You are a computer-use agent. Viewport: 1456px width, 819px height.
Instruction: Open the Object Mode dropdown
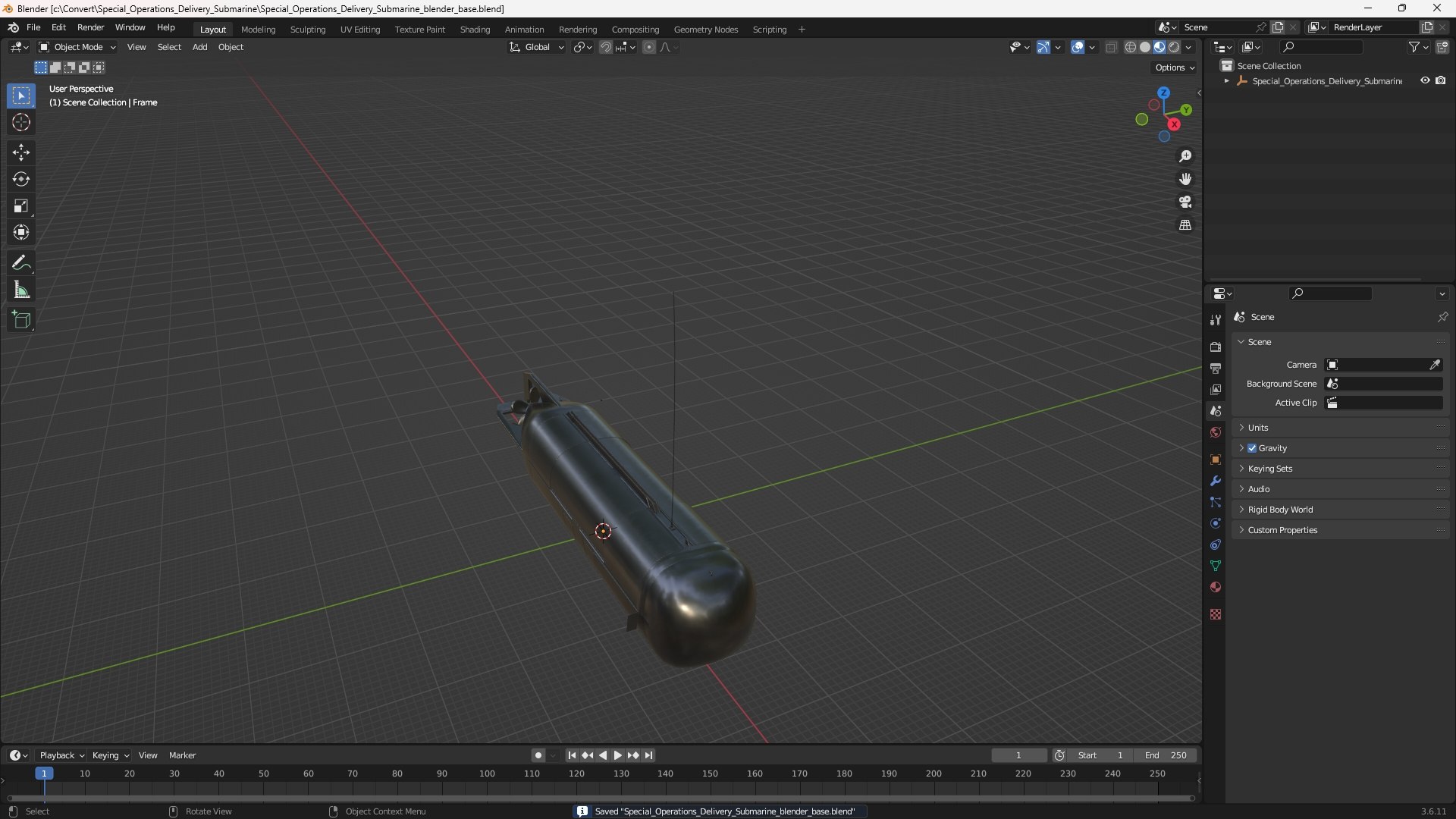tap(77, 47)
